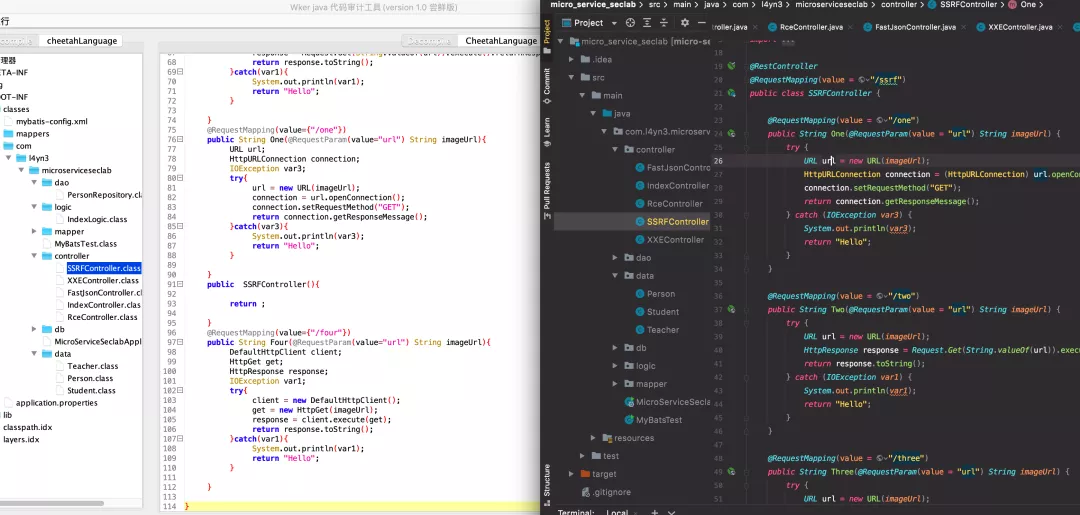Open Project panel settings gear

pyautogui.click(x=685, y=23)
